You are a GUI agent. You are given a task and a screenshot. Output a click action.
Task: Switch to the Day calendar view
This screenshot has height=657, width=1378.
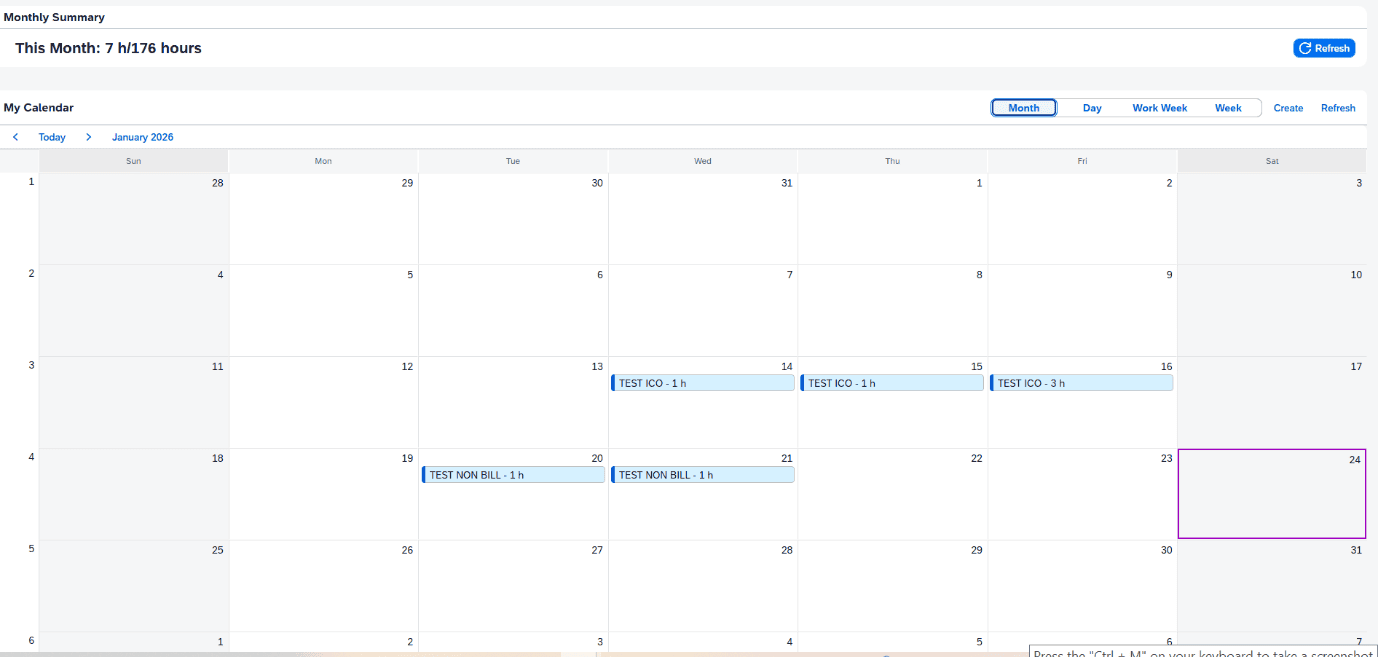1092,108
